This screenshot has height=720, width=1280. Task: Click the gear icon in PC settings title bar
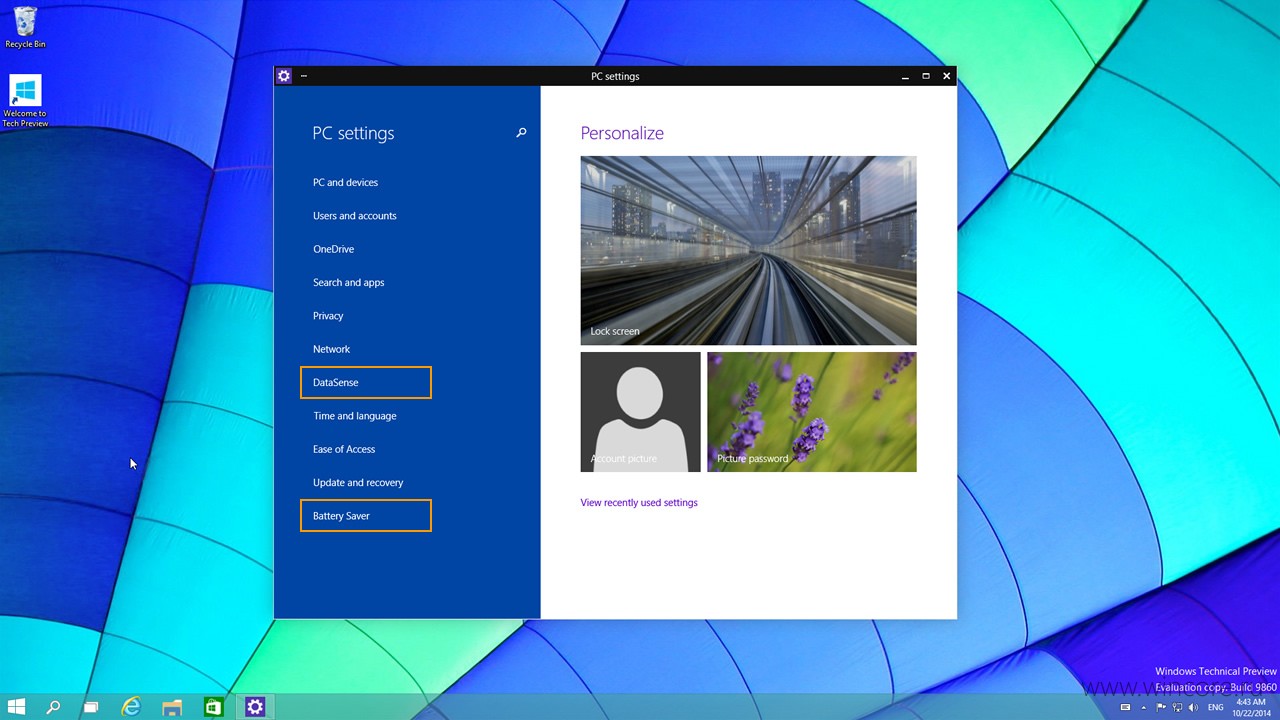coord(284,76)
